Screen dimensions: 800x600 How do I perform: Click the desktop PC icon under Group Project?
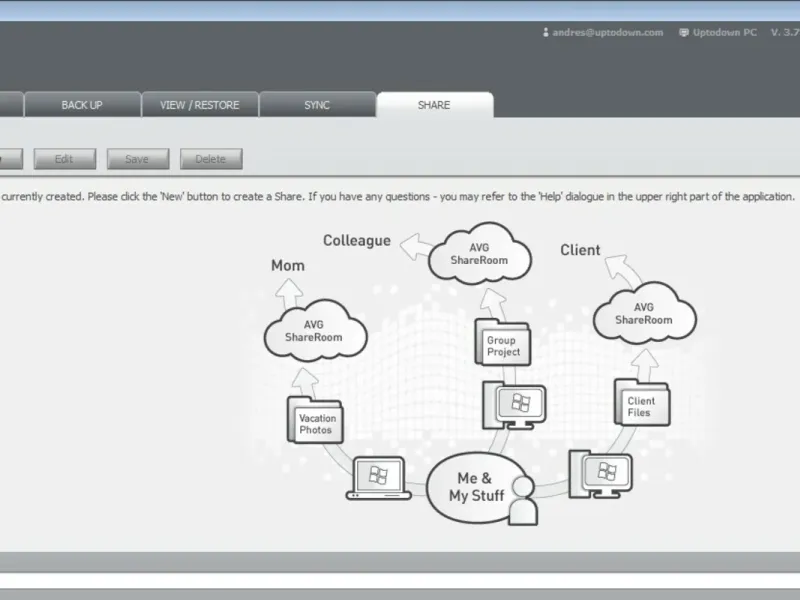coord(514,406)
